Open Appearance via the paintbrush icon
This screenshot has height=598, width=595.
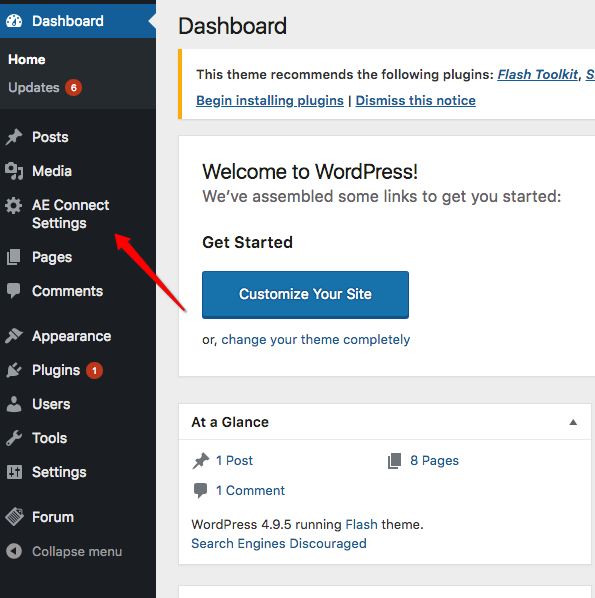click(14, 336)
